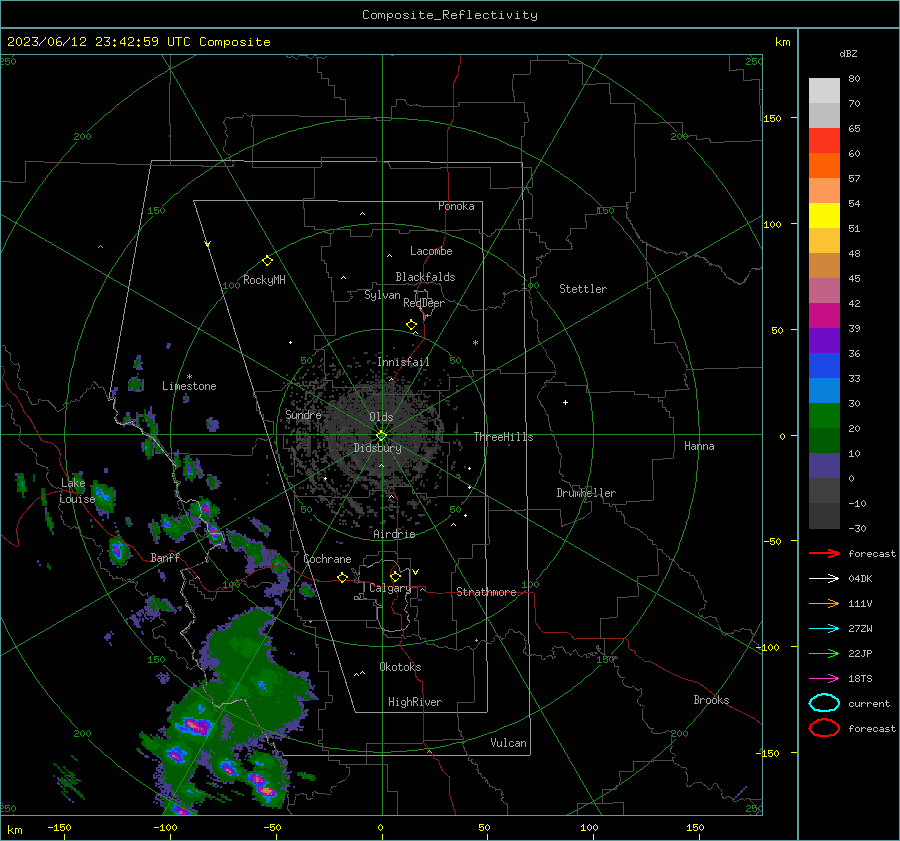Screen dimensions: 900x841
Task: Click the RedDeer city label
Action: 424,303
